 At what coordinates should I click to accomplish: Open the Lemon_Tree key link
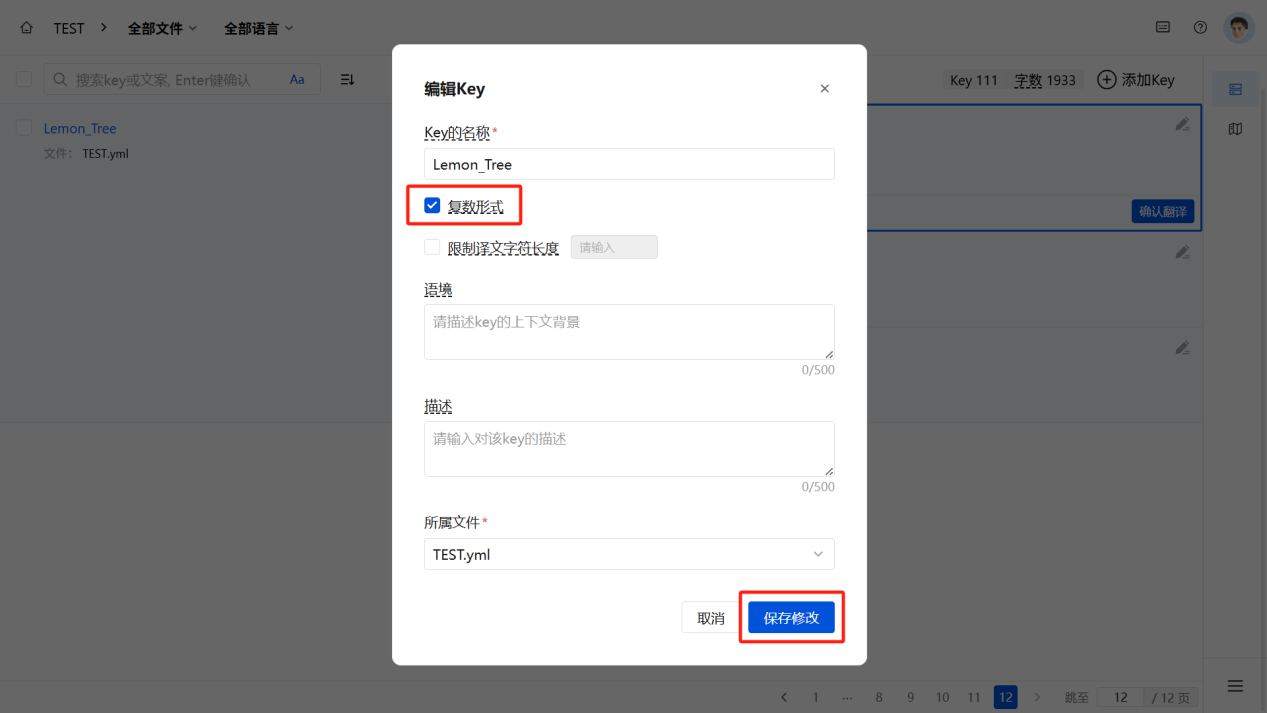[80, 128]
